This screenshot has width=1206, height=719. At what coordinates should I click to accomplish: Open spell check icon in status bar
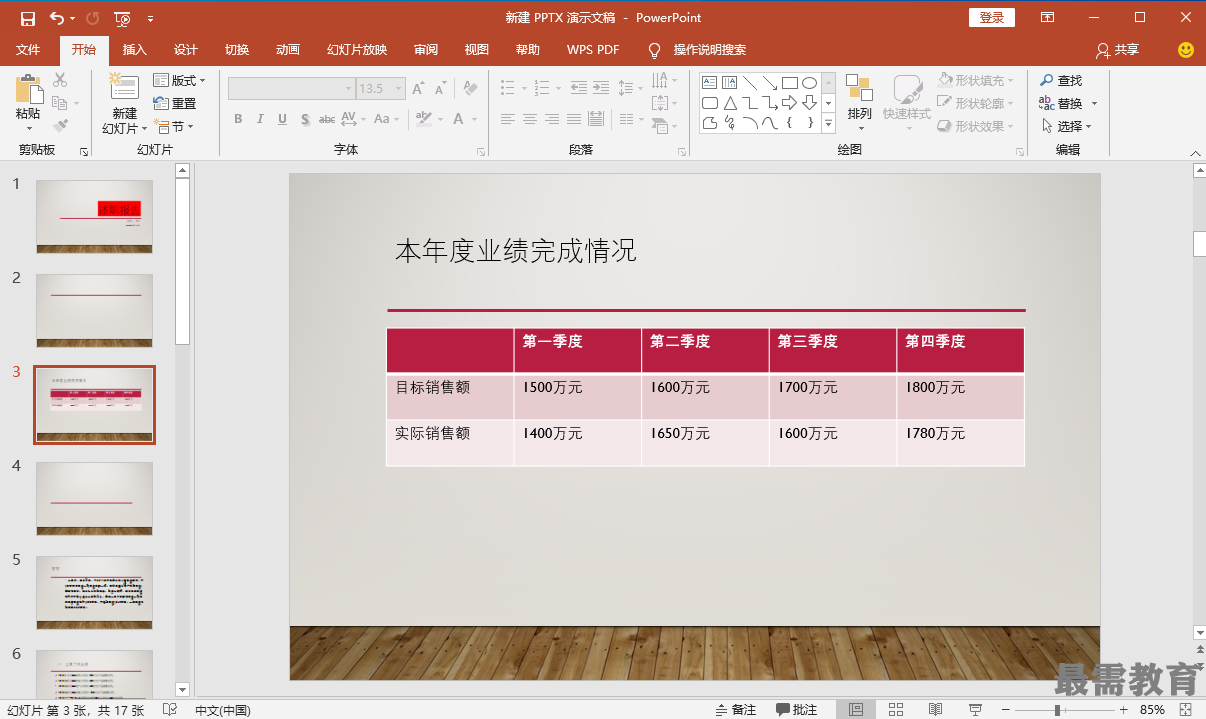(x=170, y=710)
